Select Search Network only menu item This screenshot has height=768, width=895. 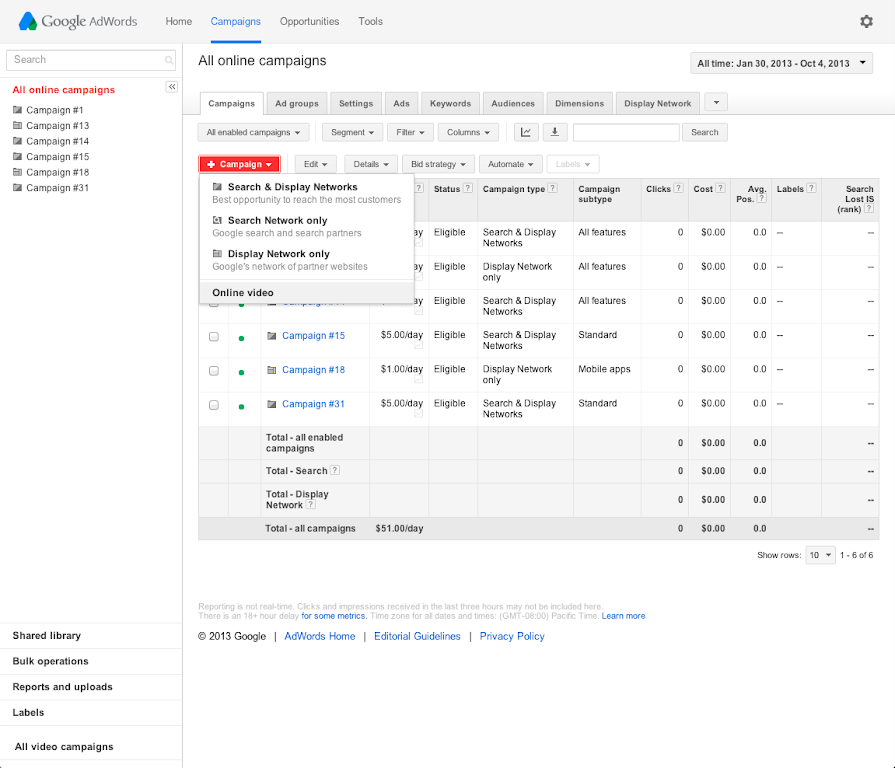[307, 227]
